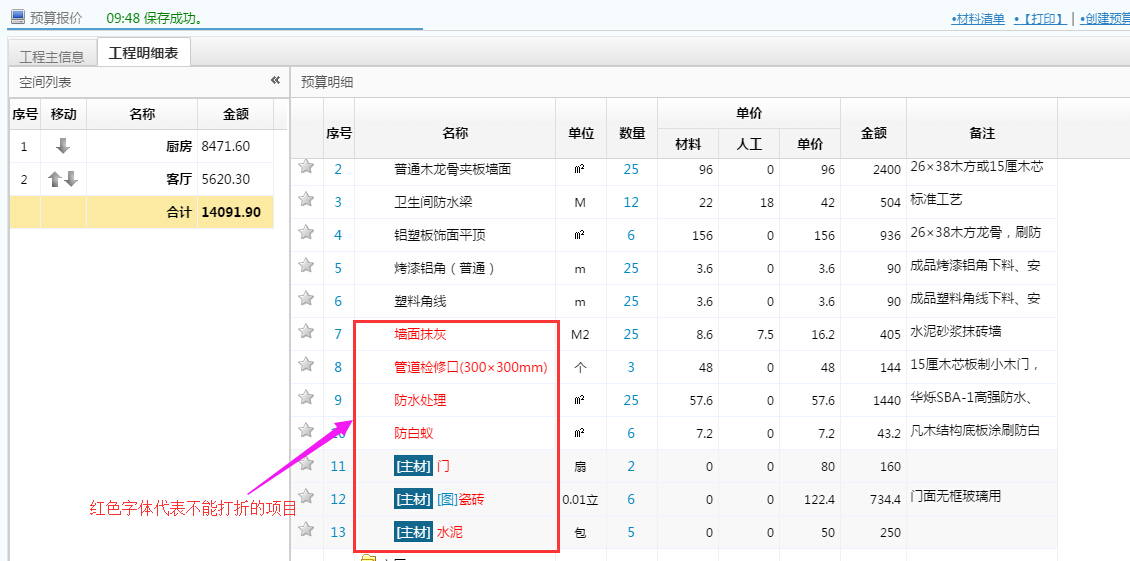Click the 创建预算 link
Screen dimensions: 1130x561
click(x=1105, y=19)
